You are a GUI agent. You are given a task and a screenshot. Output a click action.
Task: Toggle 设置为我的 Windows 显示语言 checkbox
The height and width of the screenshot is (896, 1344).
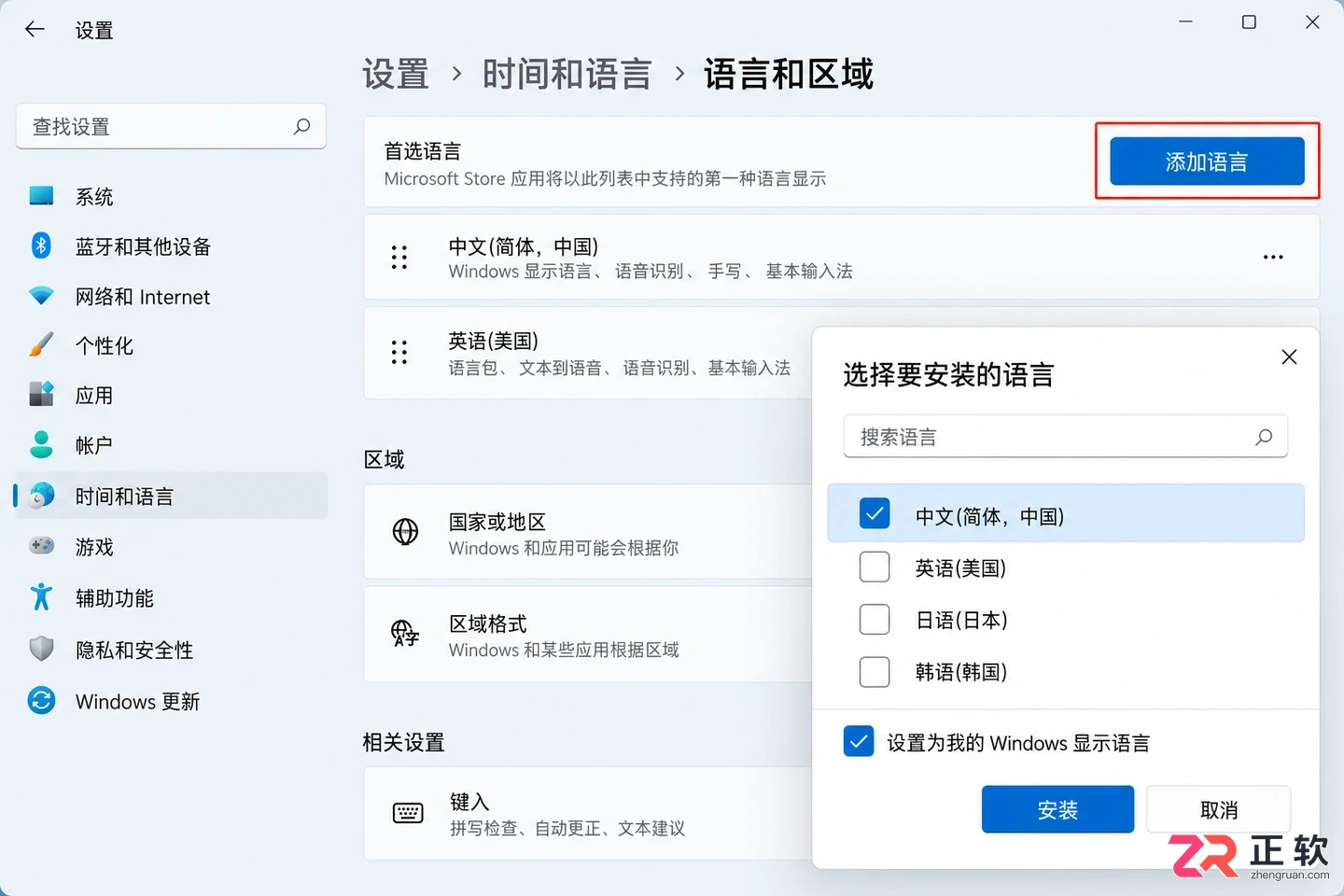click(859, 741)
